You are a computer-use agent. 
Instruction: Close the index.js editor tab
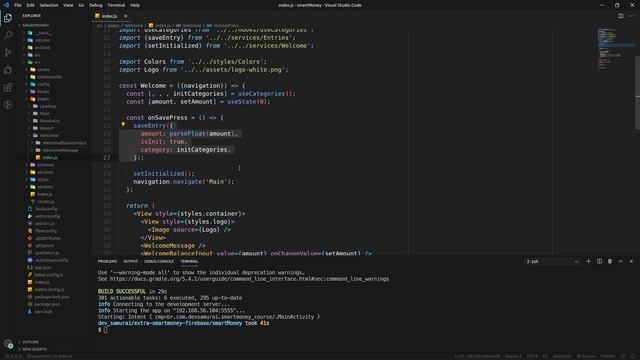(126, 16)
